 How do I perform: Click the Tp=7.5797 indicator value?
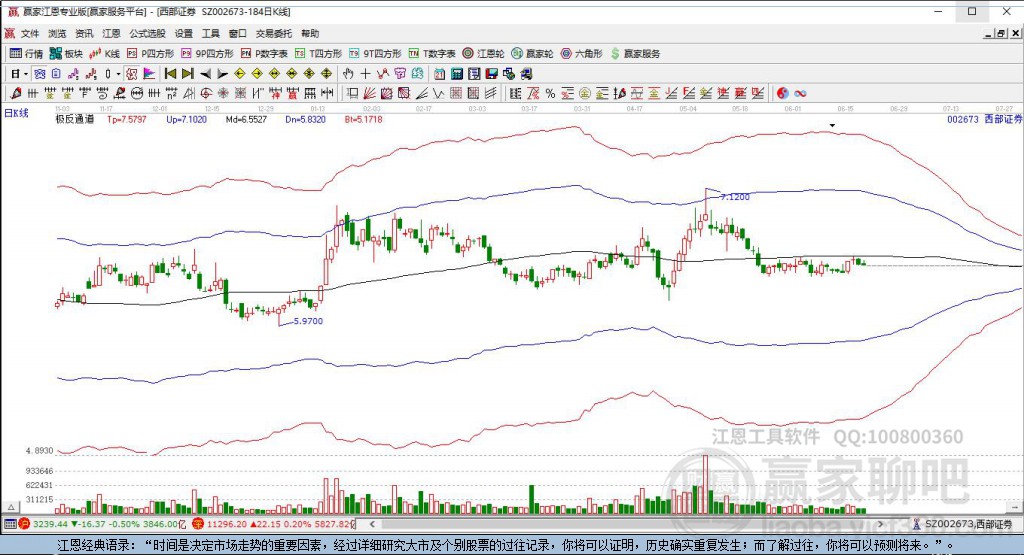pyautogui.click(x=127, y=119)
